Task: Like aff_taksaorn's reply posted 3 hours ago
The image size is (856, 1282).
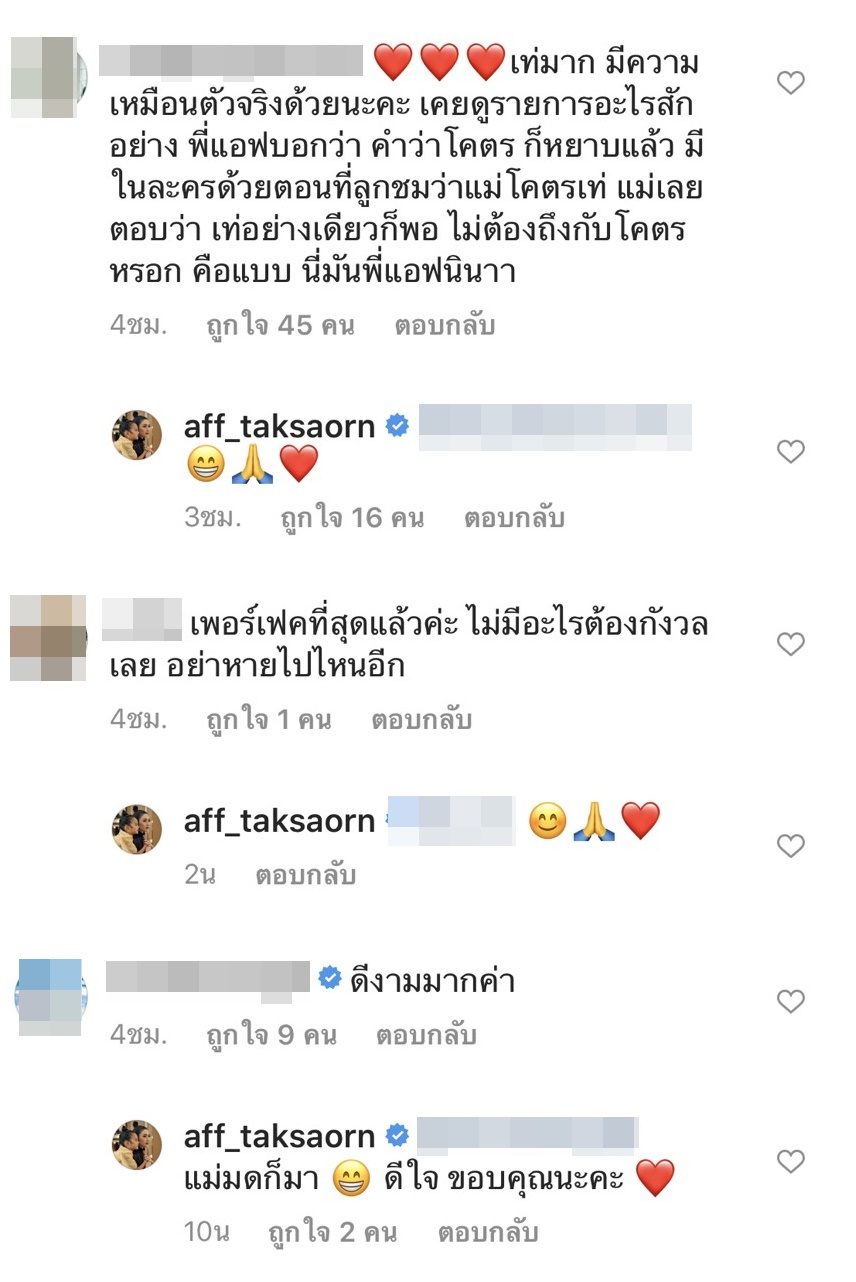Action: tap(790, 452)
